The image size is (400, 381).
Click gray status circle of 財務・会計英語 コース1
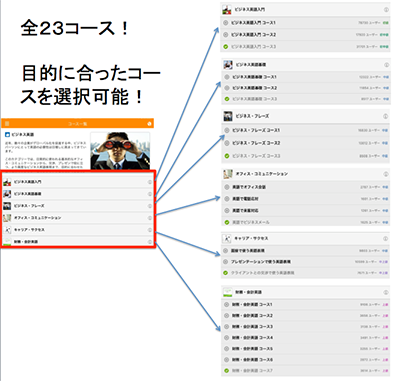click(227, 304)
